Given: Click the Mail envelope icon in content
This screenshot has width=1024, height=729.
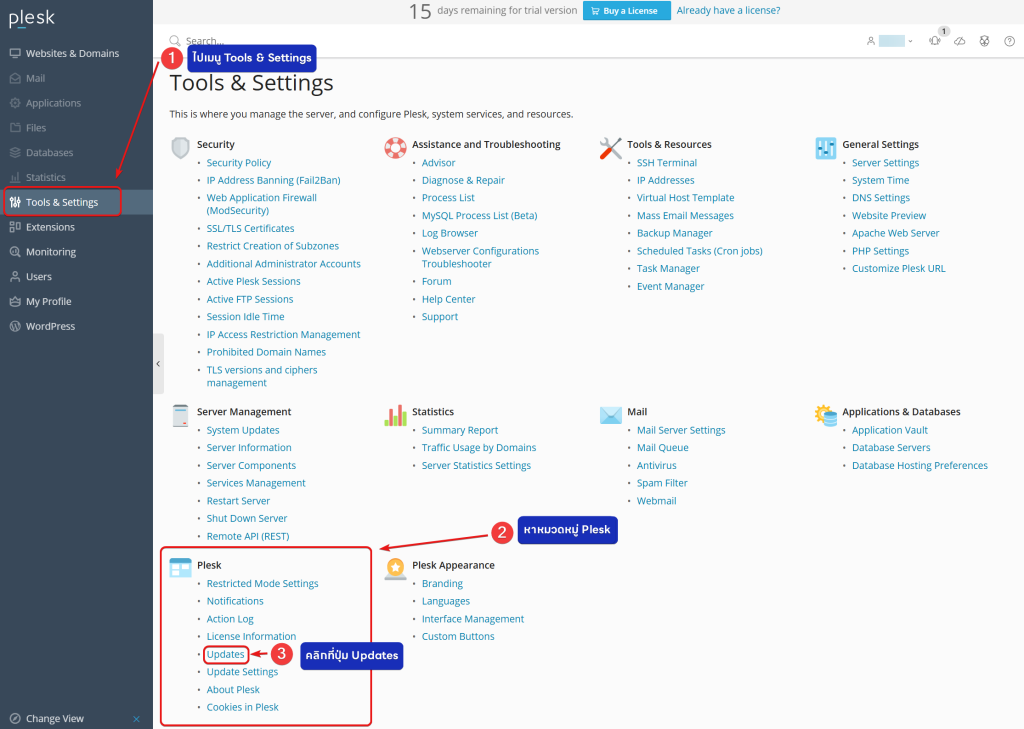Looking at the screenshot, I should tap(610, 415).
